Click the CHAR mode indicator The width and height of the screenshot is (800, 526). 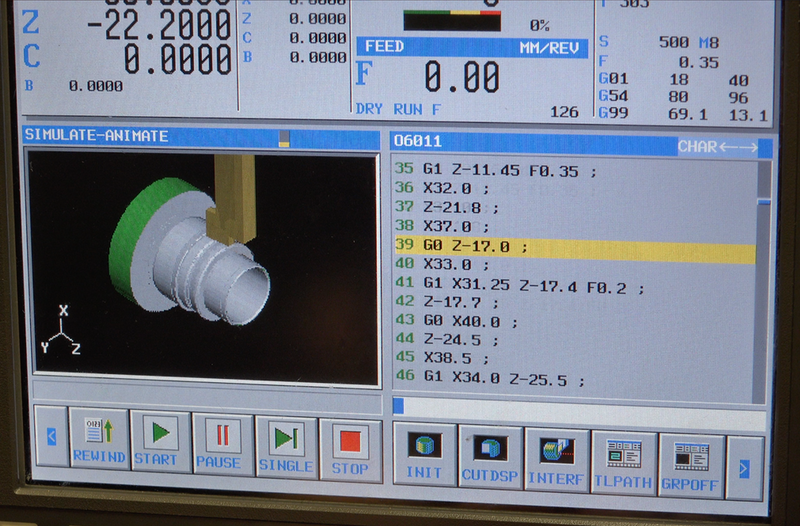[717, 147]
